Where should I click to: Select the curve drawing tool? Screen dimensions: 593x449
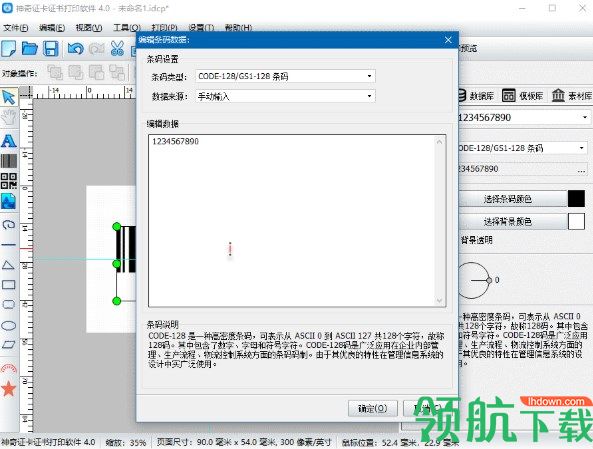(9, 225)
